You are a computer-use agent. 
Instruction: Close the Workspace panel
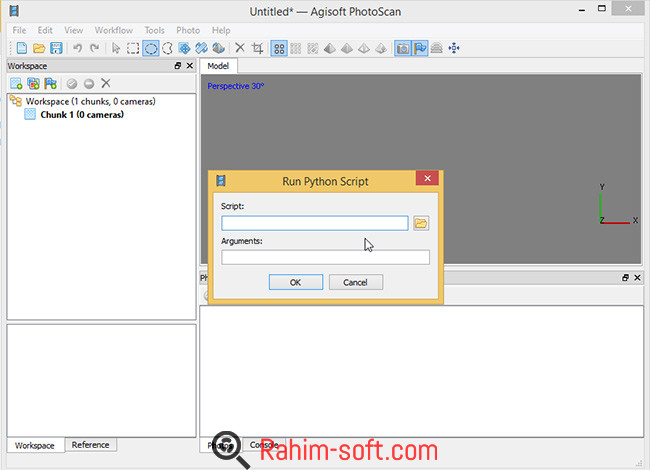(x=190, y=65)
